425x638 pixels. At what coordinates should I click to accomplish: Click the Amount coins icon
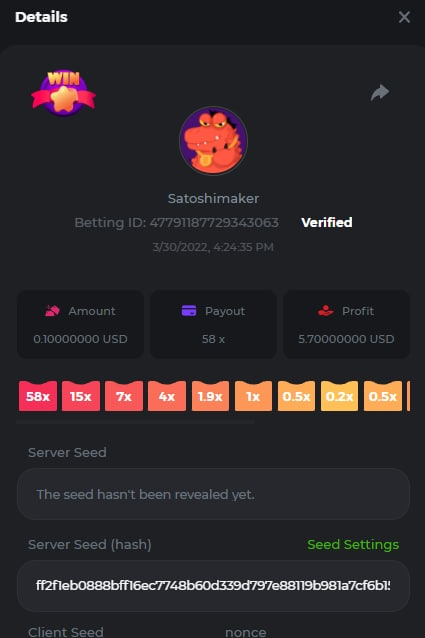click(52, 311)
